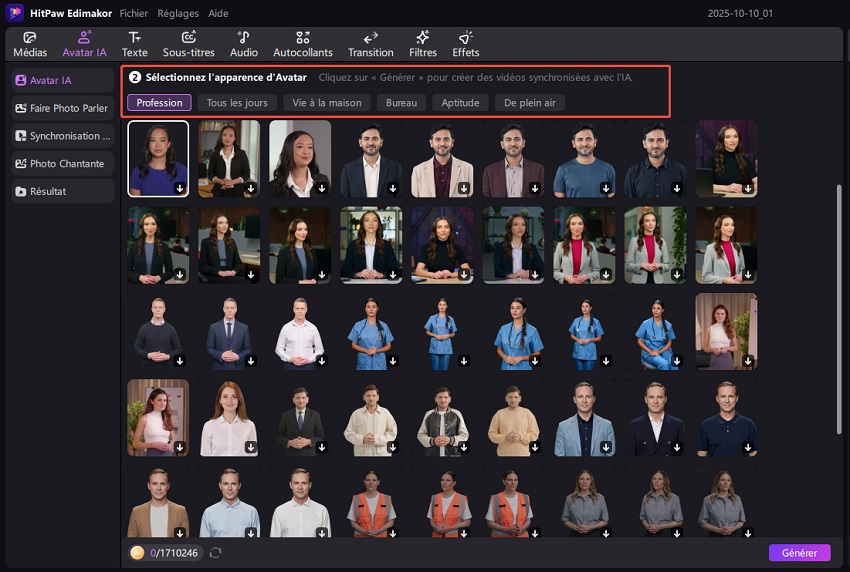This screenshot has height=572, width=850.
Task: Open Faire Photo Parler in sidebar
Action: click(x=63, y=108)
